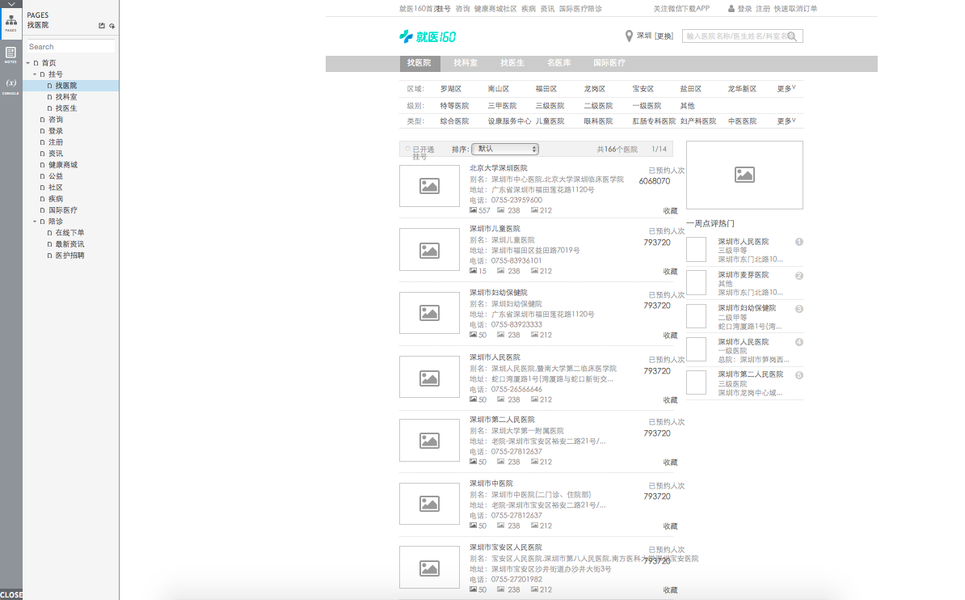Click rank badge 2 beside 深圳市麦芽医院
Screen dimensions: 965x600
pos(799,276)
